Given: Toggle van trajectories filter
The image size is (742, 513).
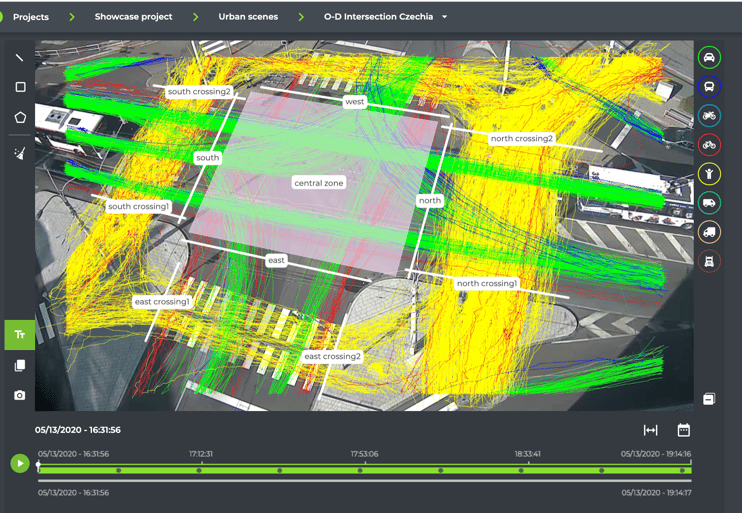Looking at the screenshot, I should point(709,203).
